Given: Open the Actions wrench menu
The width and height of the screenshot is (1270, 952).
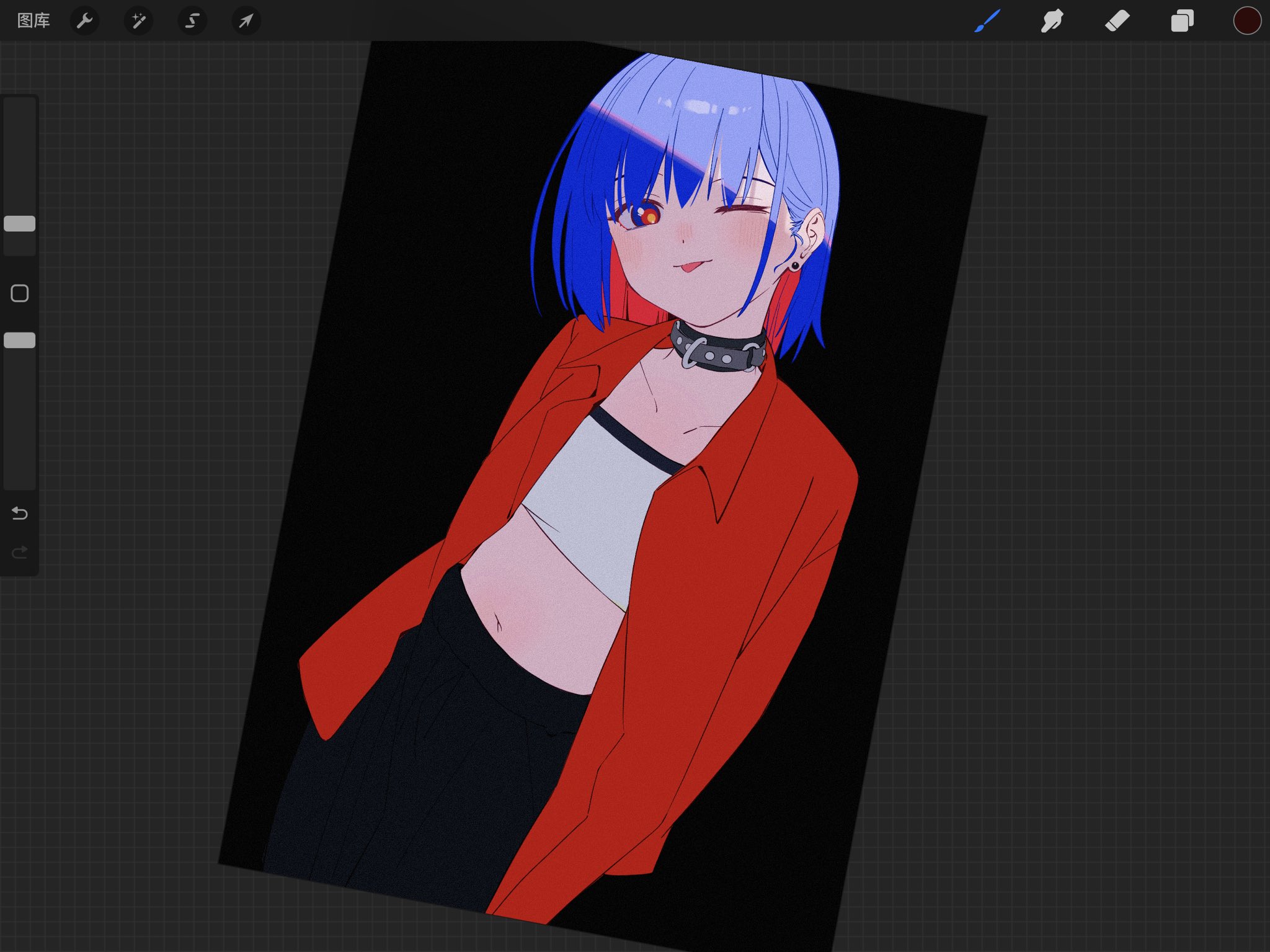Looking at the screenshot, I should point(84,20).
